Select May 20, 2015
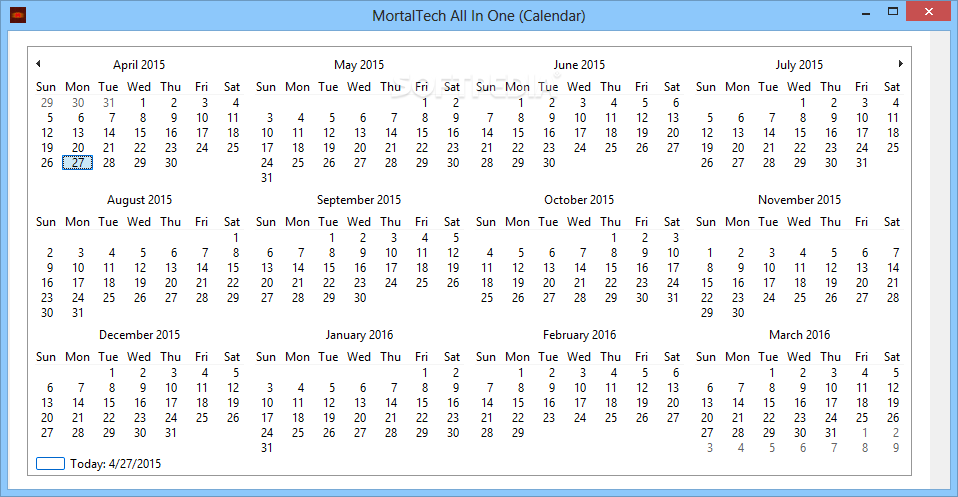The height and width of the screenshot is (497, 958). (360, 148)
